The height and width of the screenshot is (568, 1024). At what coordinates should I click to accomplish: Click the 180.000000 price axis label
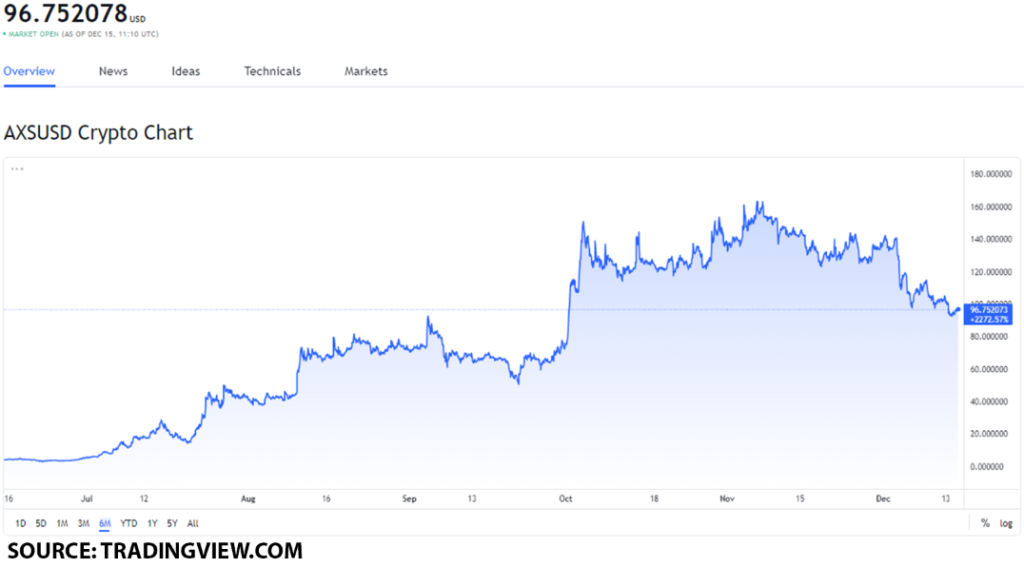pyautogui.click(x=991, y=174)
